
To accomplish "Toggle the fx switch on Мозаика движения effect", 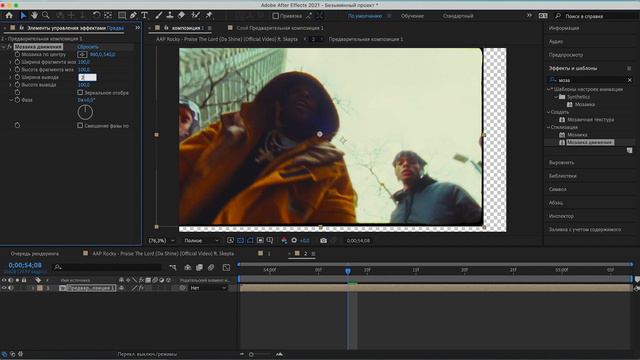I will point(9,47).
